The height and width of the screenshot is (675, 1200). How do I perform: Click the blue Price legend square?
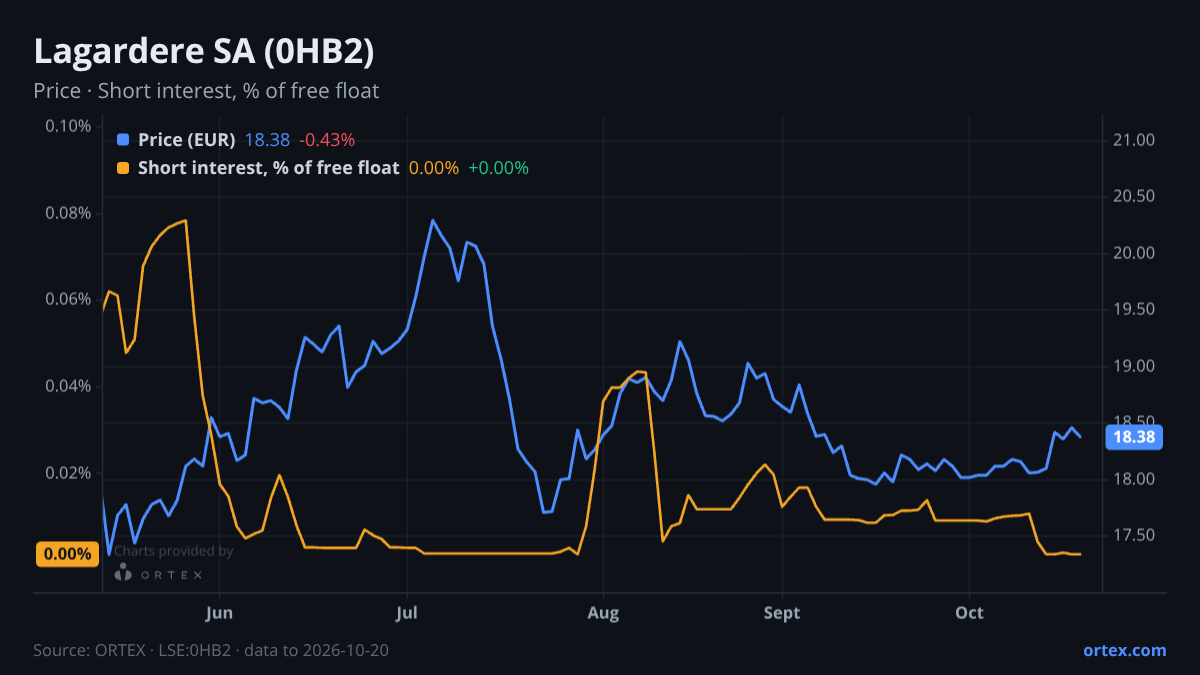tap(123, 140)
